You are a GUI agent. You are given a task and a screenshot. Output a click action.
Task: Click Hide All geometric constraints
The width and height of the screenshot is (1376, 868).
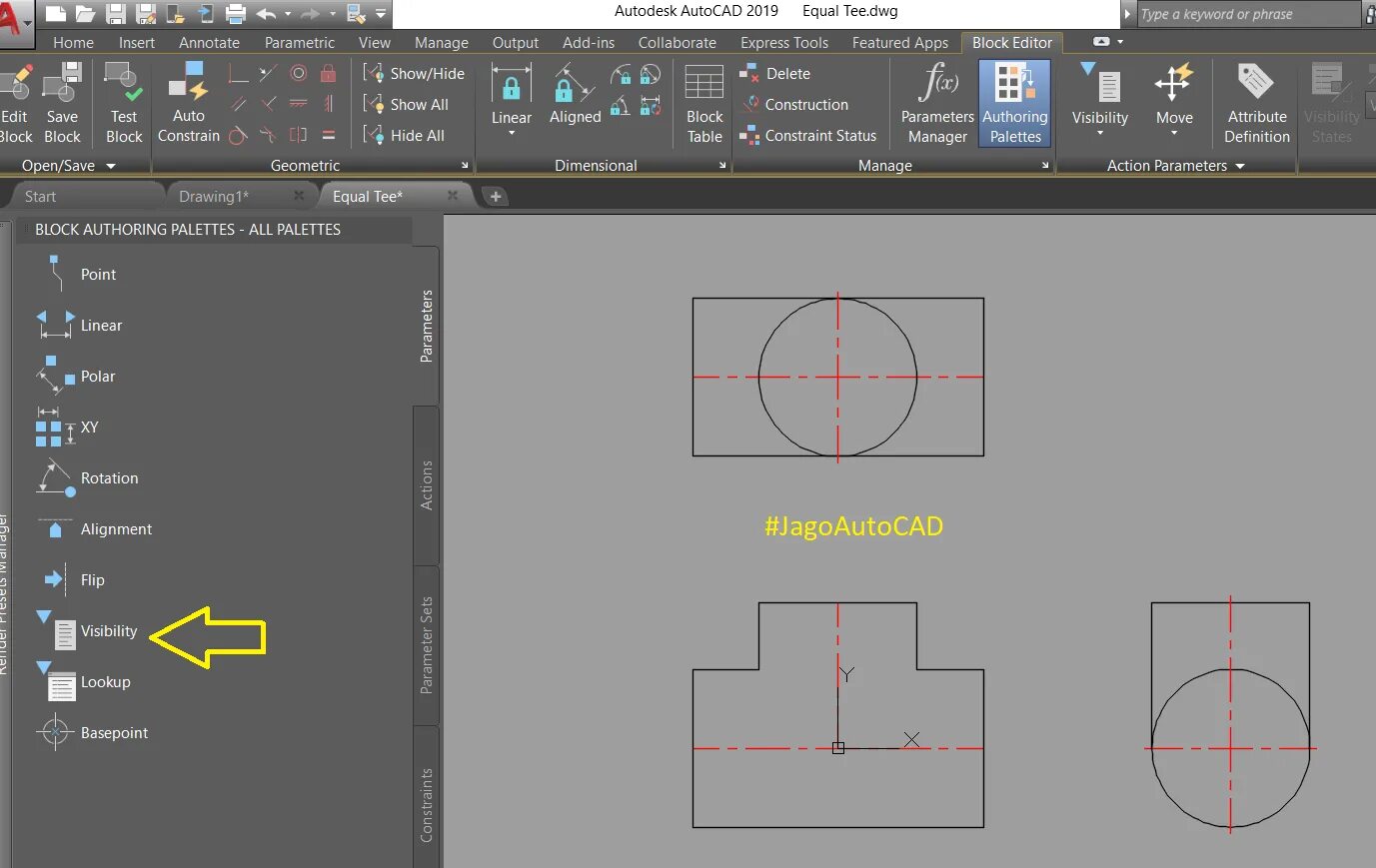coord(404,135)
